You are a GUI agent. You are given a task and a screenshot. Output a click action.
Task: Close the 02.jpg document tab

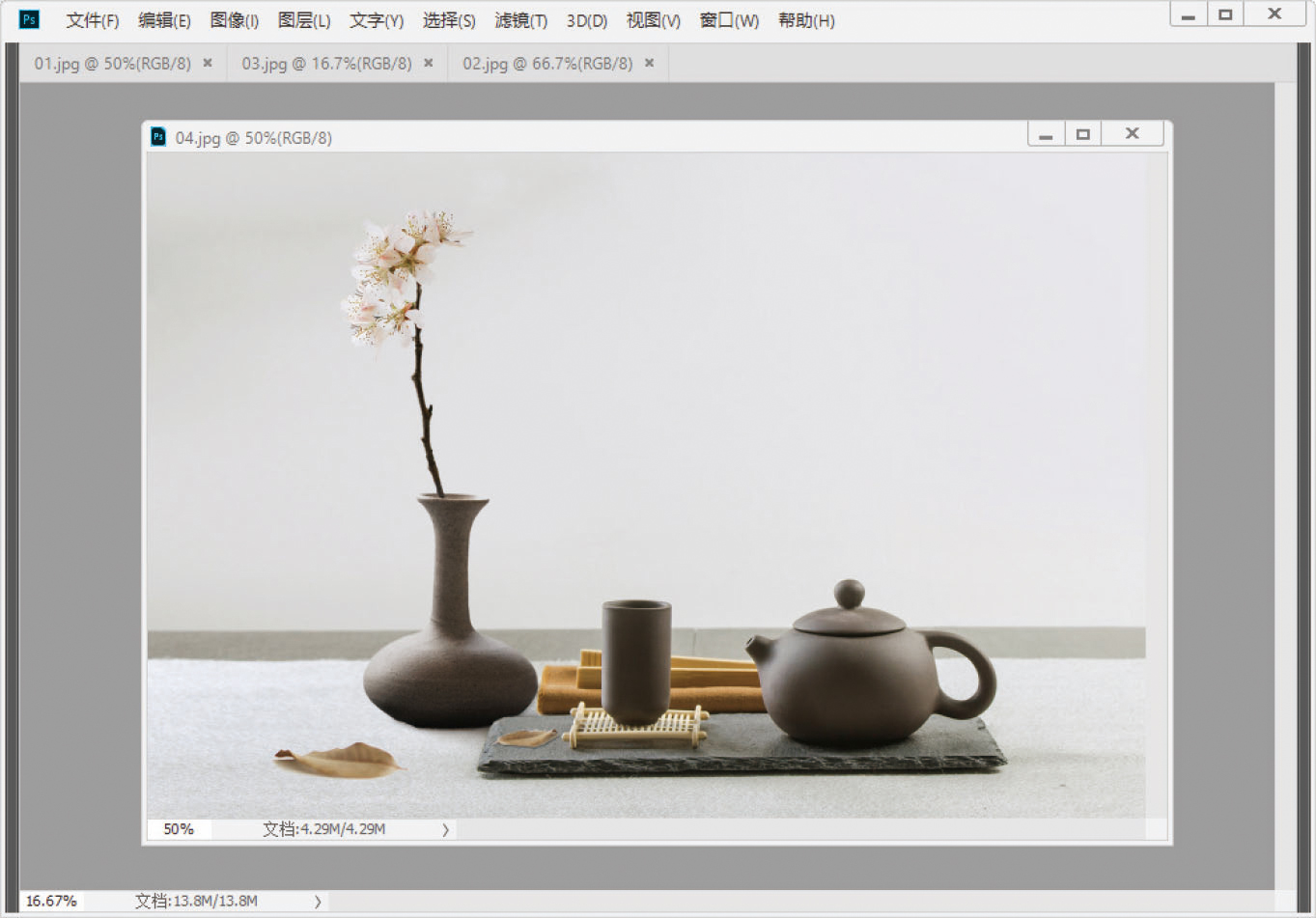pyautogui.click(x=649, y=63)
